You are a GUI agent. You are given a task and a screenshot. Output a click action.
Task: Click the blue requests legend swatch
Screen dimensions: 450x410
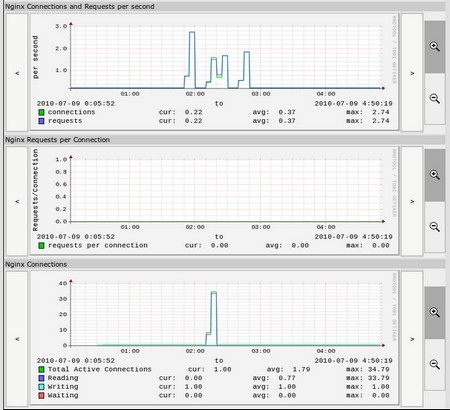(41, 121)
